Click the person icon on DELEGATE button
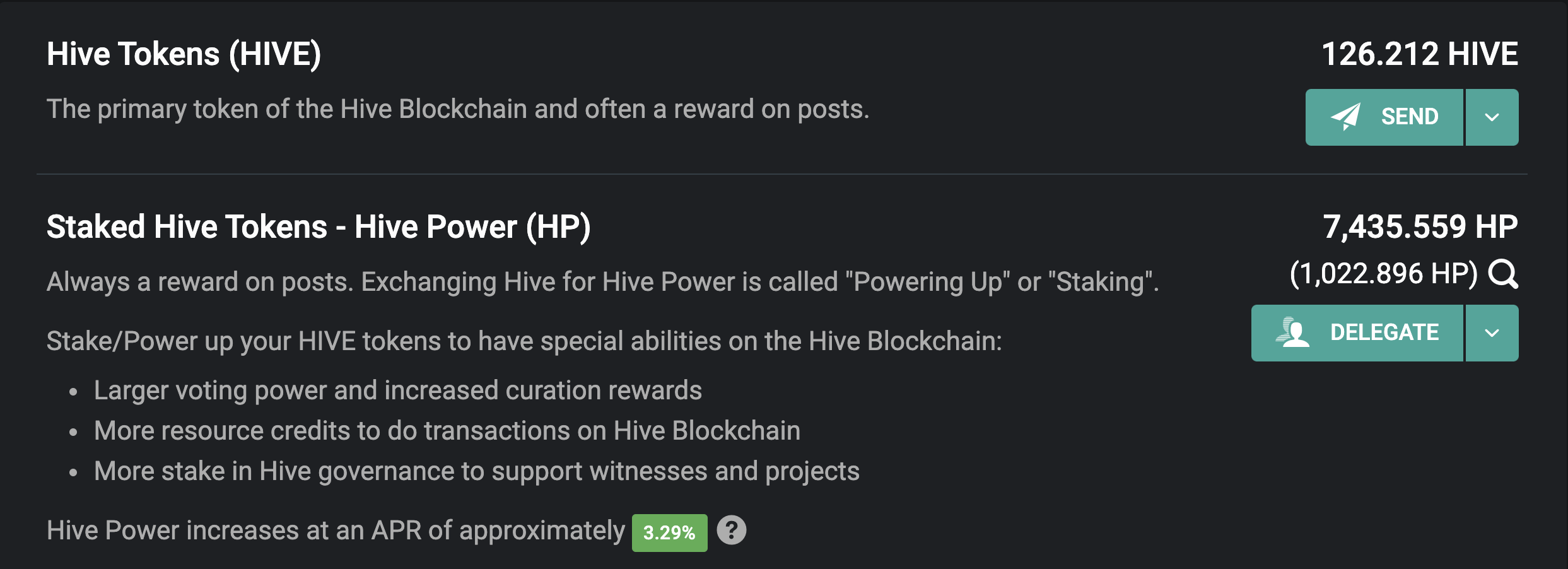This screenshot has height=569, width=1568. 1292,332
